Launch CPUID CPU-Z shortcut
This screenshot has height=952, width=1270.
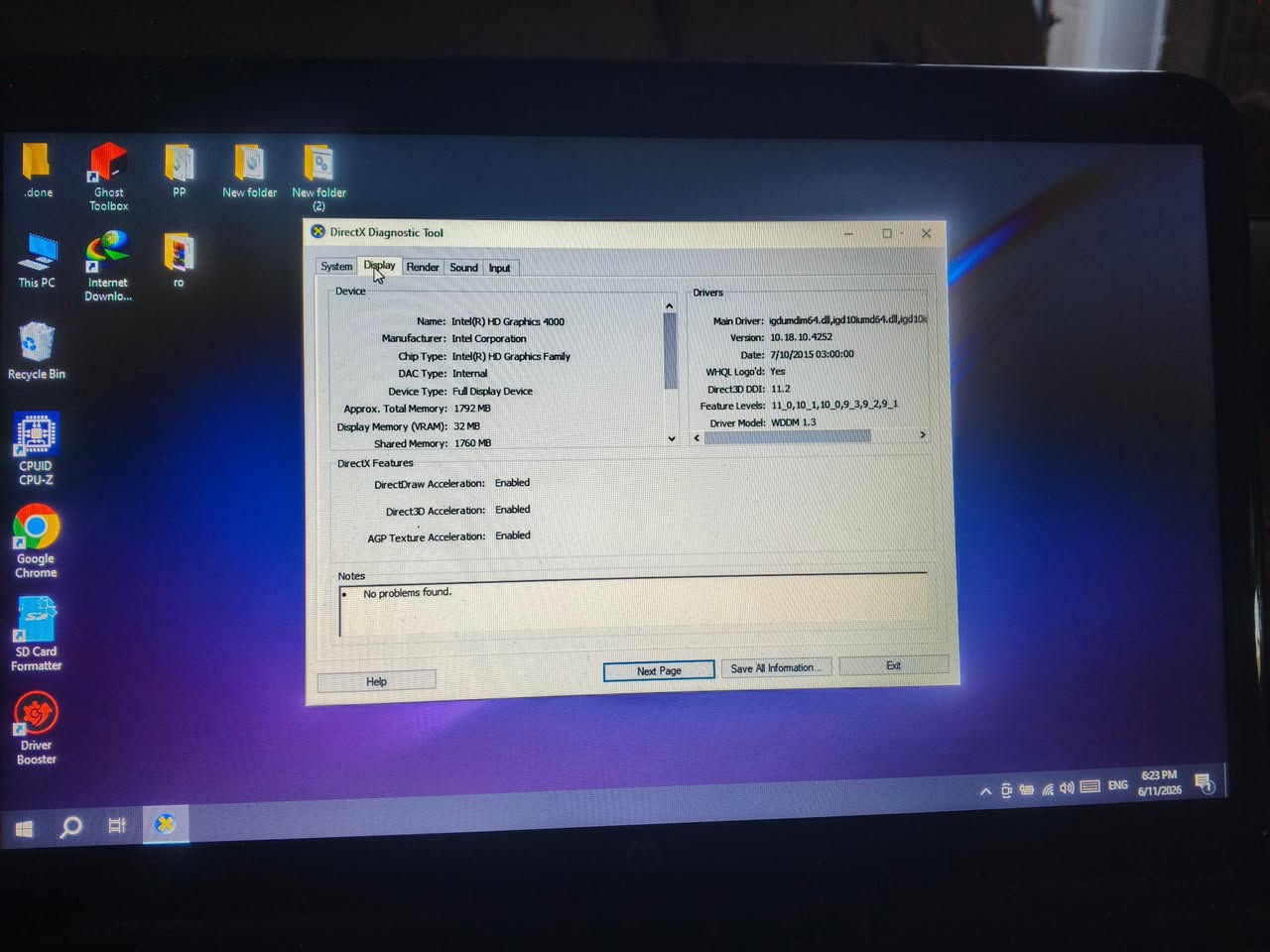click(x=37, y=449)
